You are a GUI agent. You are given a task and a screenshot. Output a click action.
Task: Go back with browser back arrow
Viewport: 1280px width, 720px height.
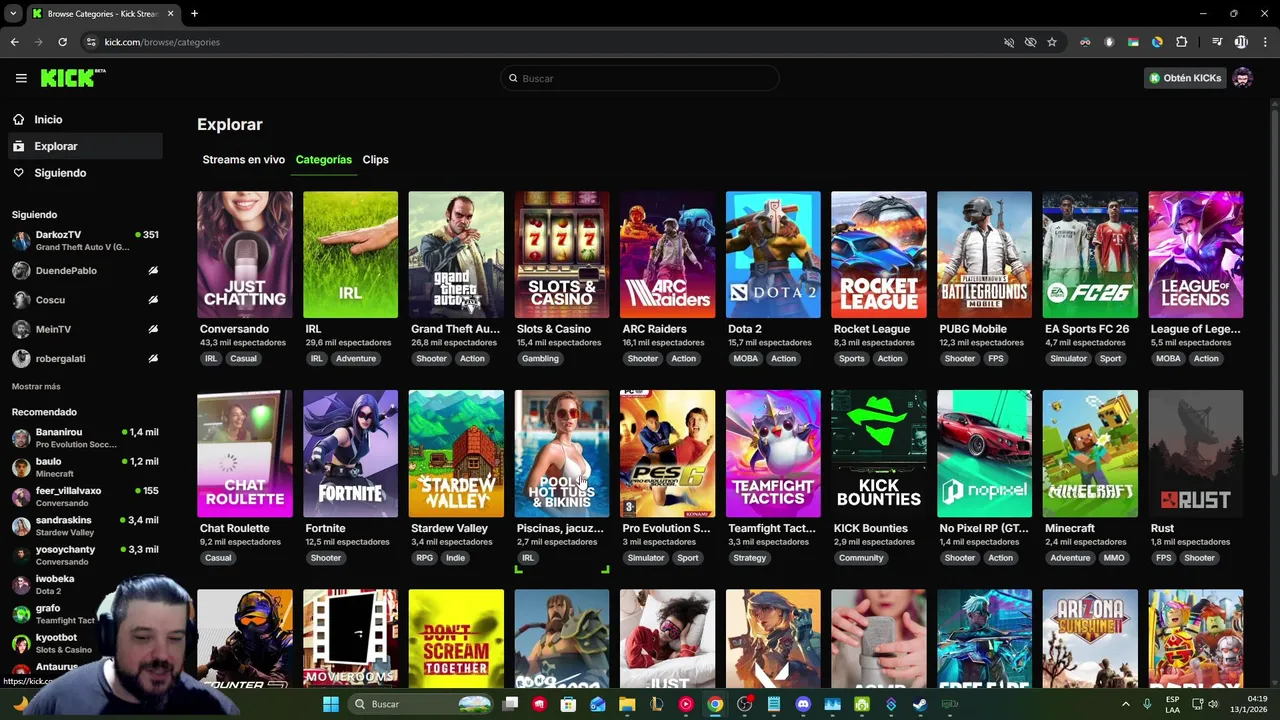click(14, 42)
